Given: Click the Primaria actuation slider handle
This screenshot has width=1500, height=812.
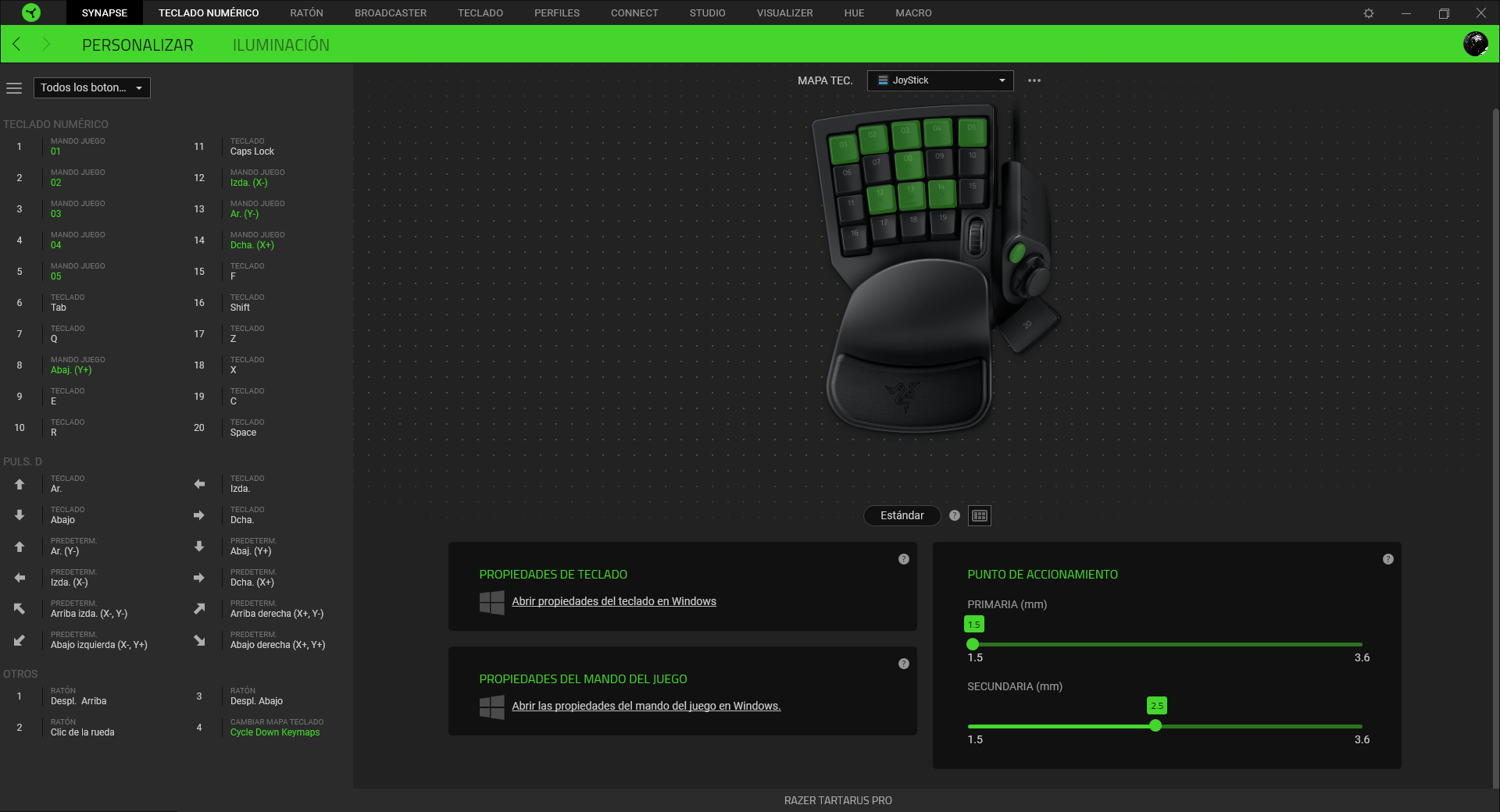Looking at the screenshot, I should click(x=973, y=644).
